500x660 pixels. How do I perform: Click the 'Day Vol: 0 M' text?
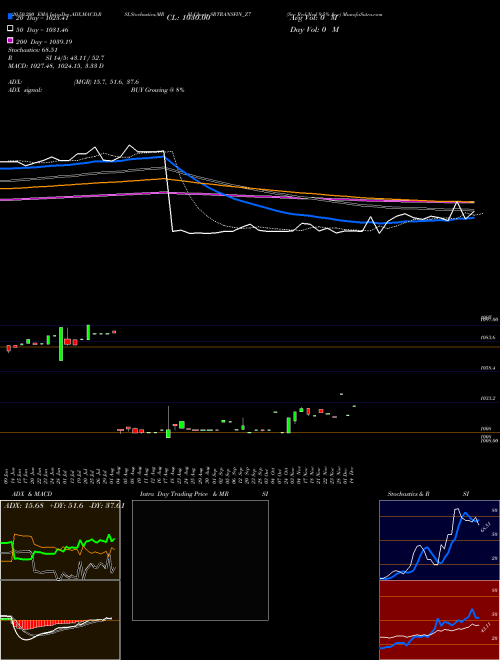click(314, 29)
